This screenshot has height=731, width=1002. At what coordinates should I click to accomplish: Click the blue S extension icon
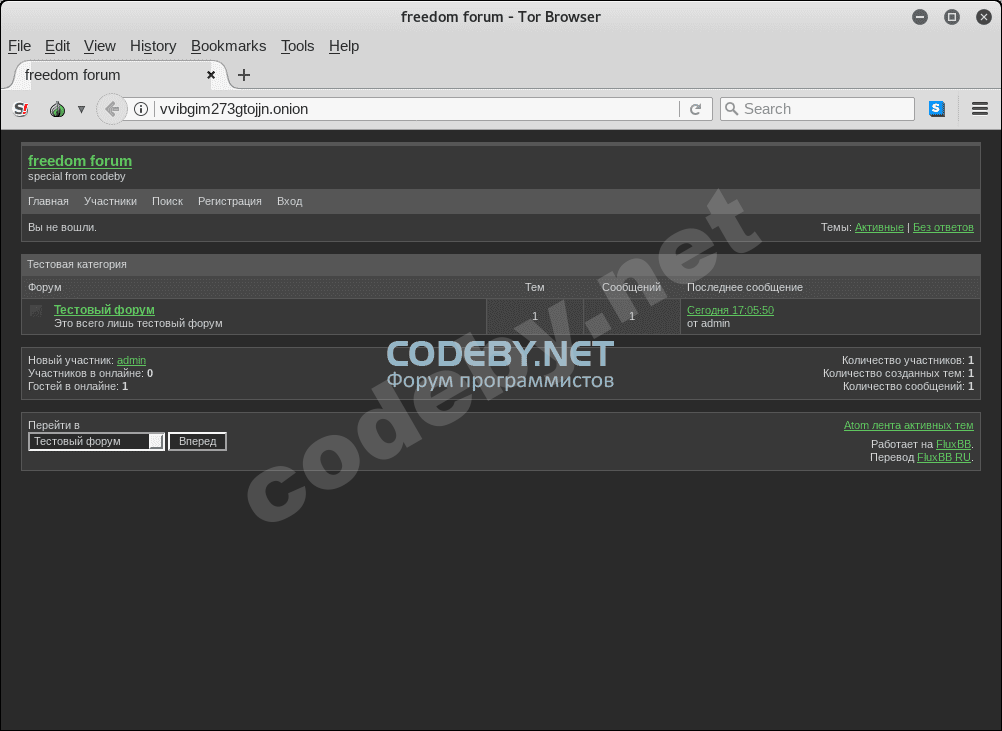(x=937, y=109)
